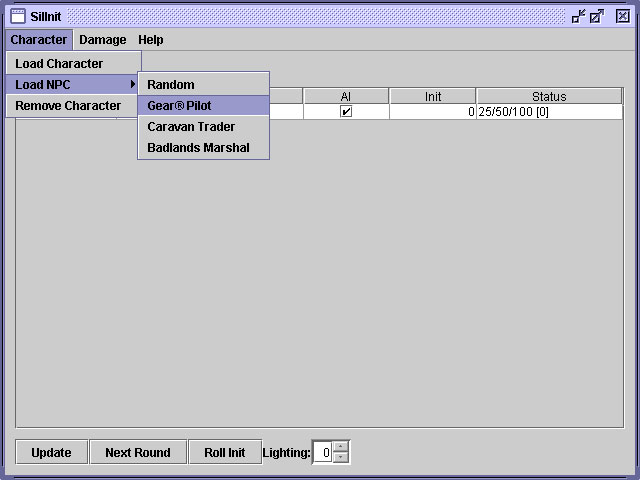640x480 pixels.
Task: Choose Badlands Marshal NPC
Action: point(198,148)
